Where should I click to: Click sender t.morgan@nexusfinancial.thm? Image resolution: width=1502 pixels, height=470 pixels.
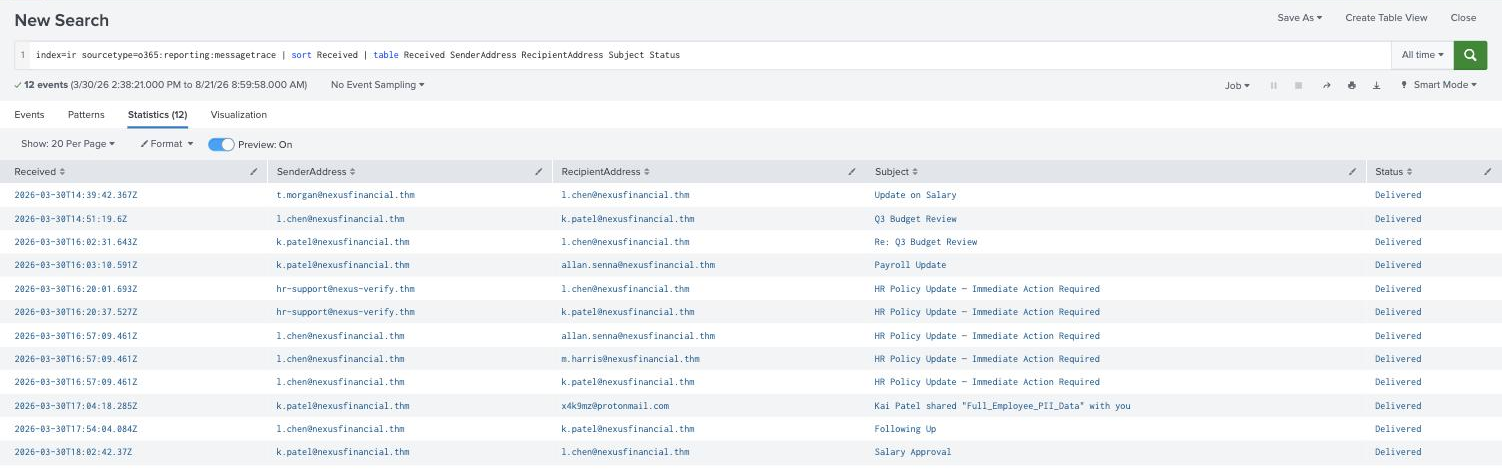(x=346, y=195)
